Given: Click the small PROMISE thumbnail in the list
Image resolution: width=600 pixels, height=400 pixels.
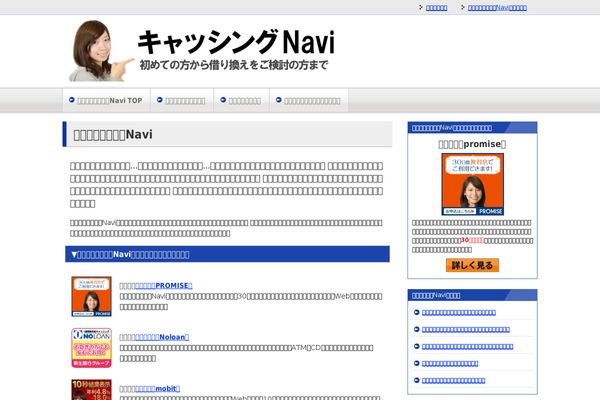Looking at the screenshot, I should (x=91, y=297).
